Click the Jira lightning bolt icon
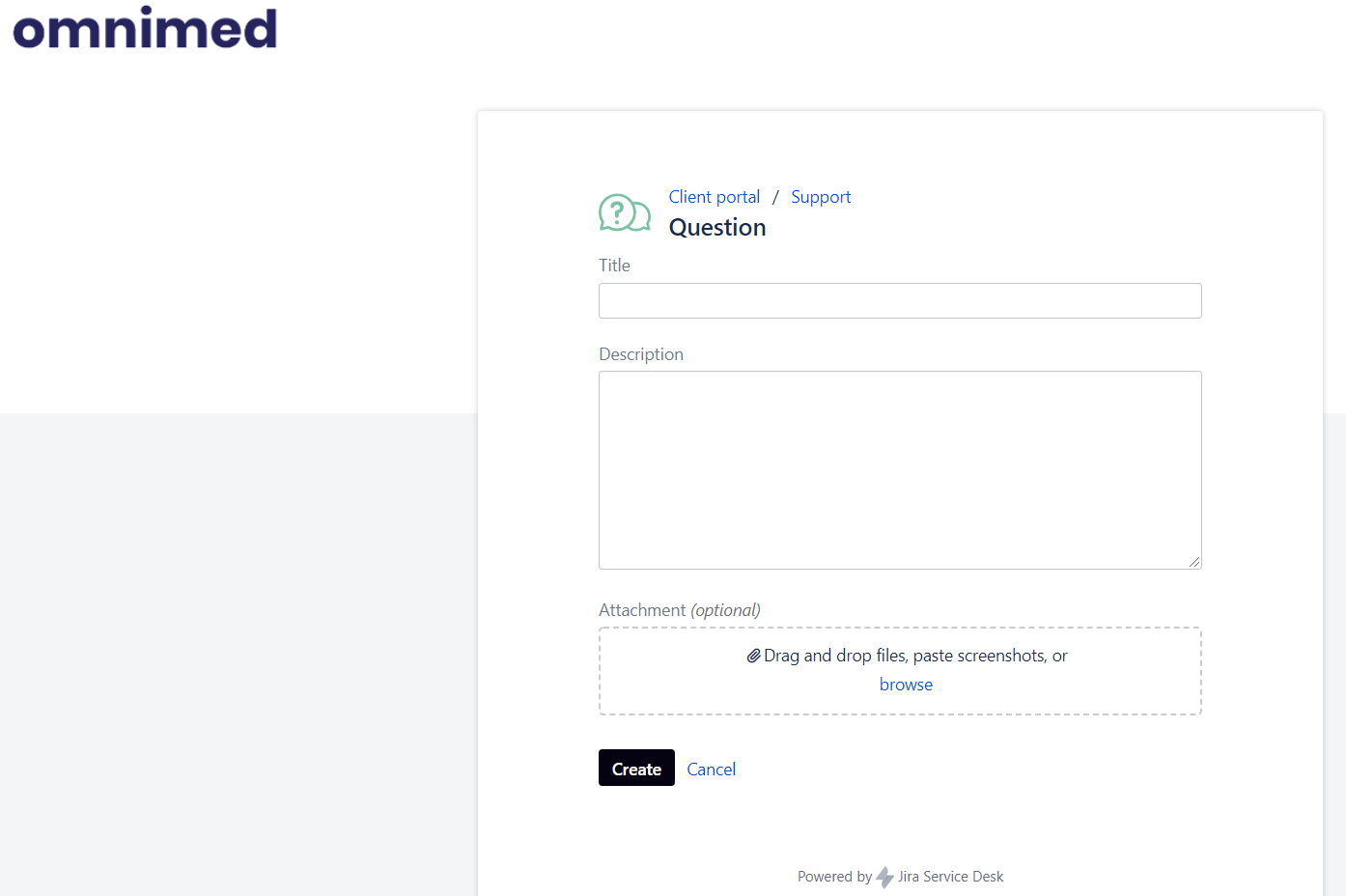 pos(884,877)
